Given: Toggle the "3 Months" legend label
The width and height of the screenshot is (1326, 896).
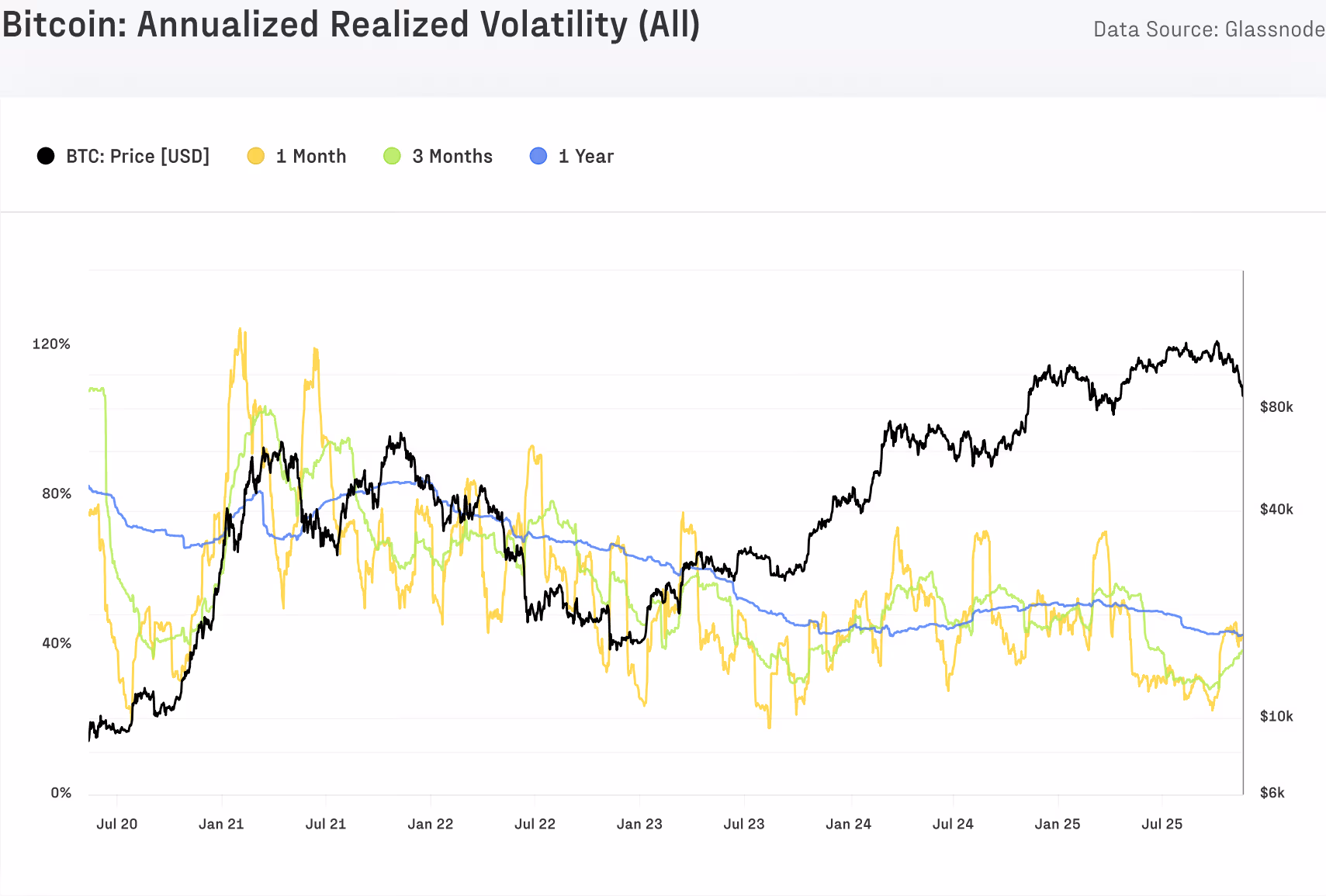Looking at the screenshot, I should [452, 156].
